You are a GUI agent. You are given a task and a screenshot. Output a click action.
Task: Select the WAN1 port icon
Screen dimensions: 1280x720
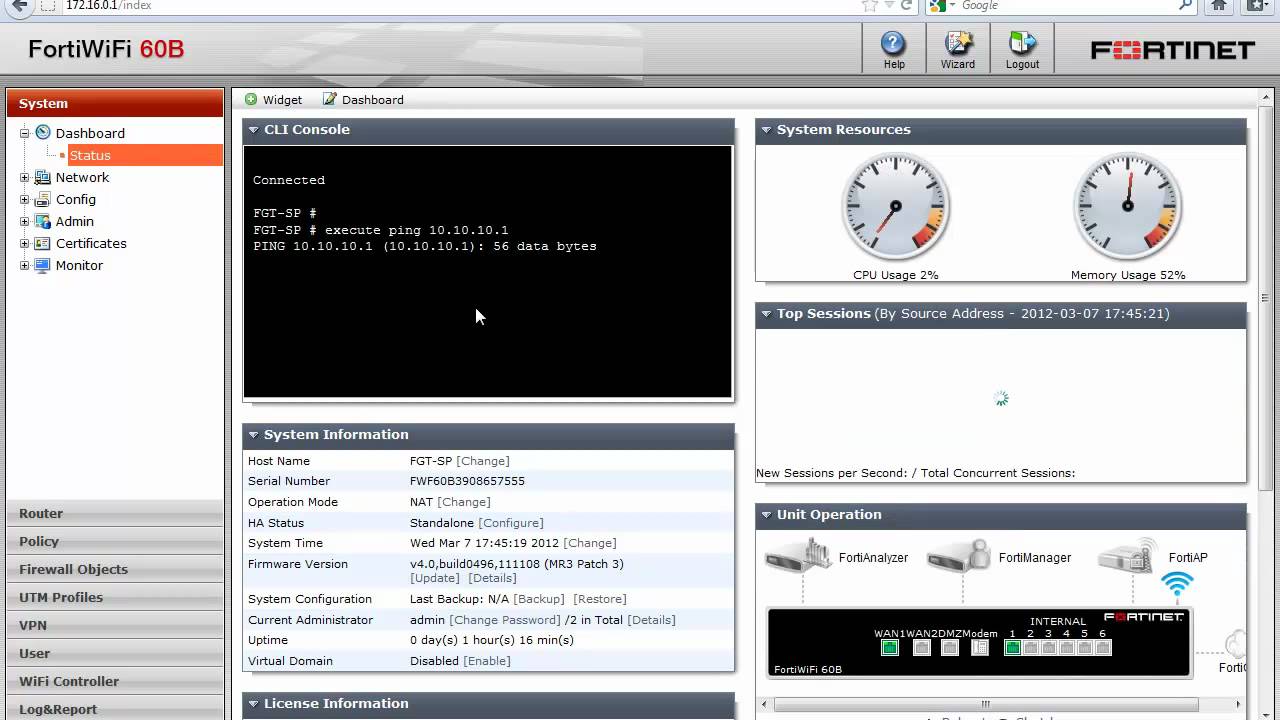pos(890,647)
